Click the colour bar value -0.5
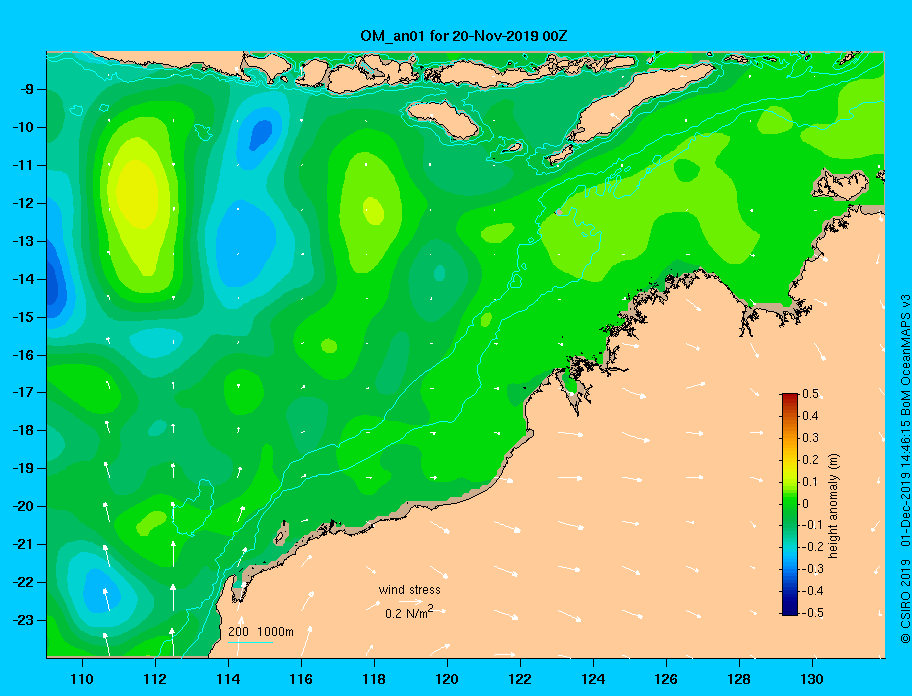Image resolution: width=912 pixels, height=696 pixels. (x=813, y=613)
